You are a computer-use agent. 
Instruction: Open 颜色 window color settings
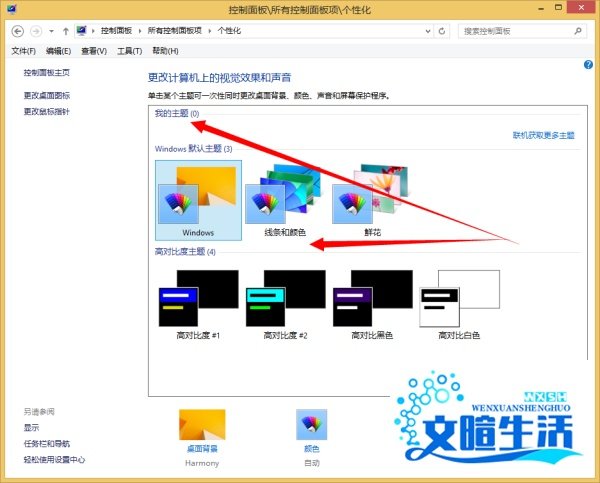[312, 437]
